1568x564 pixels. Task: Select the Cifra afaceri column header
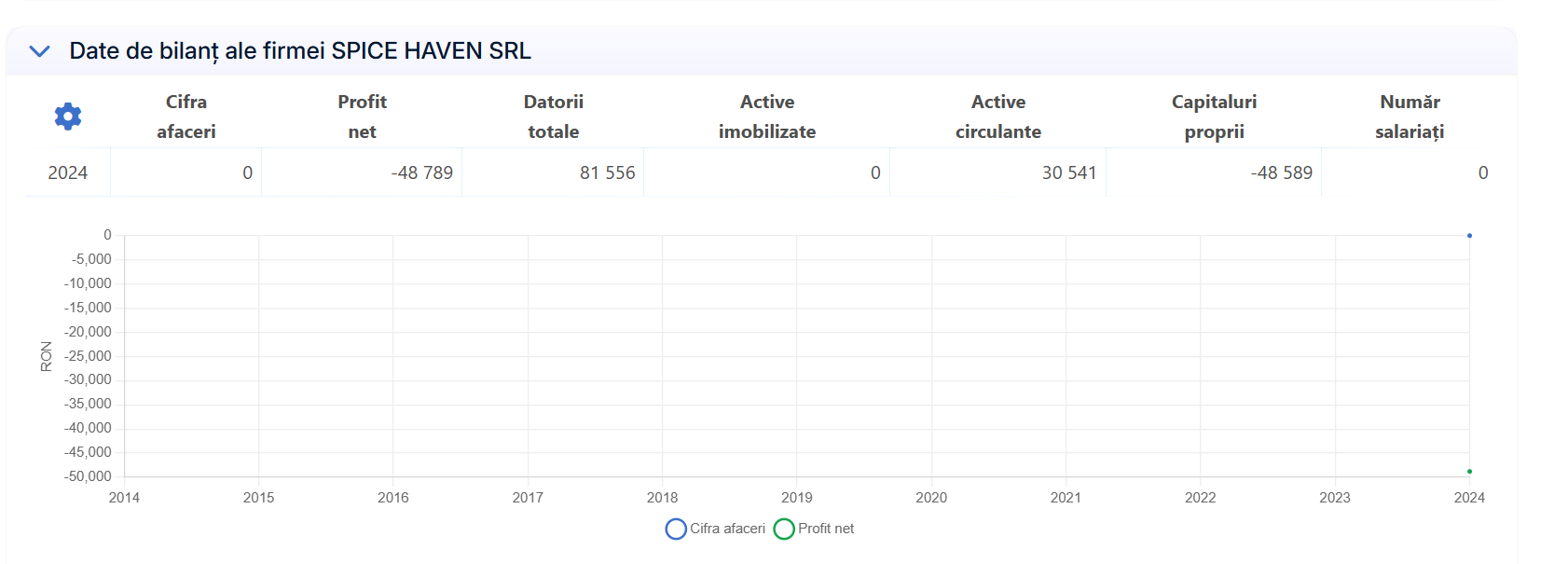point(186,117)
